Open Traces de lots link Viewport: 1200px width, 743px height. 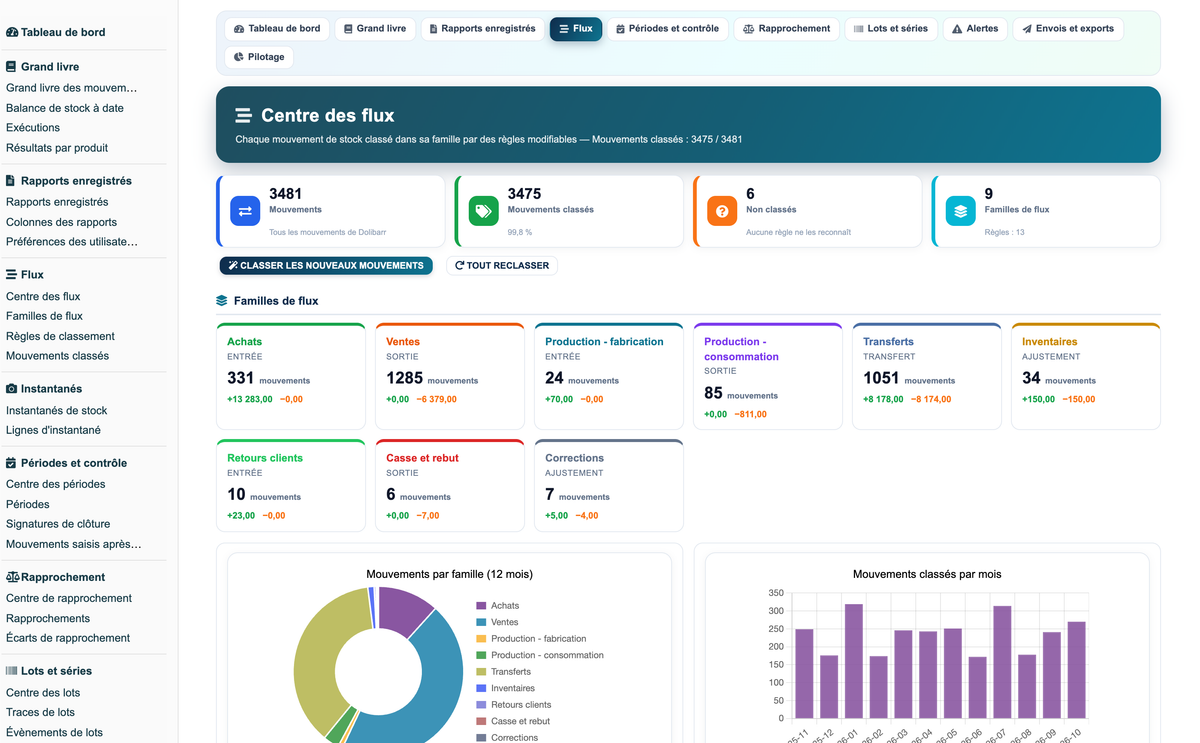[40, 712]
